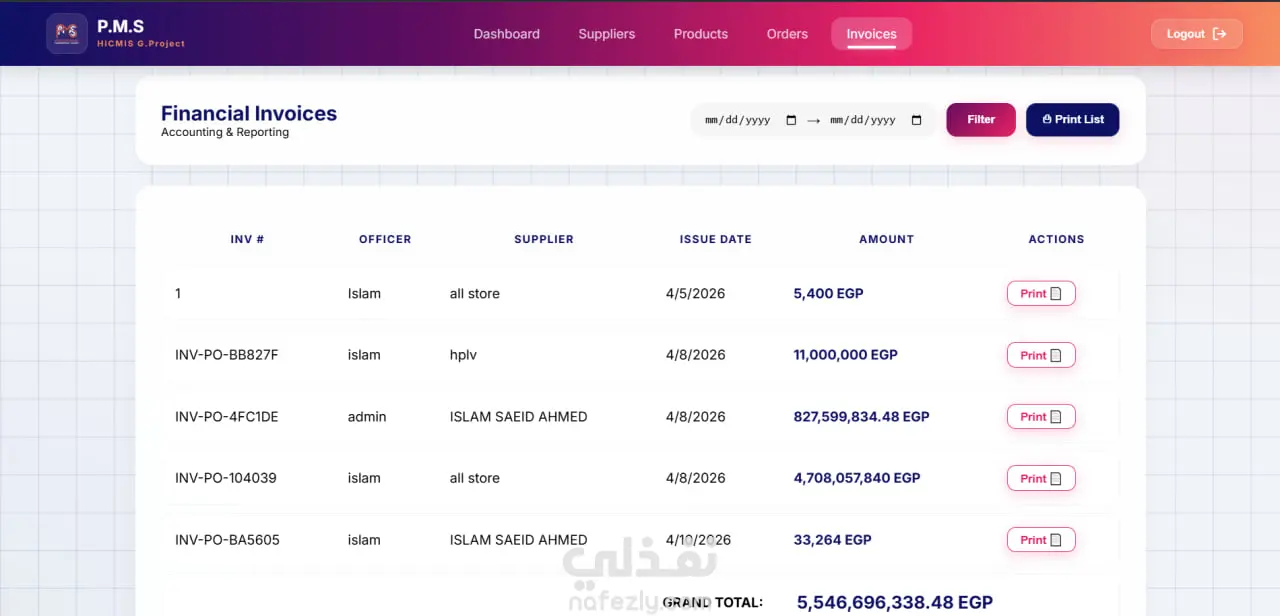Select the INV-PO-BA5605 invoice number

227,540
